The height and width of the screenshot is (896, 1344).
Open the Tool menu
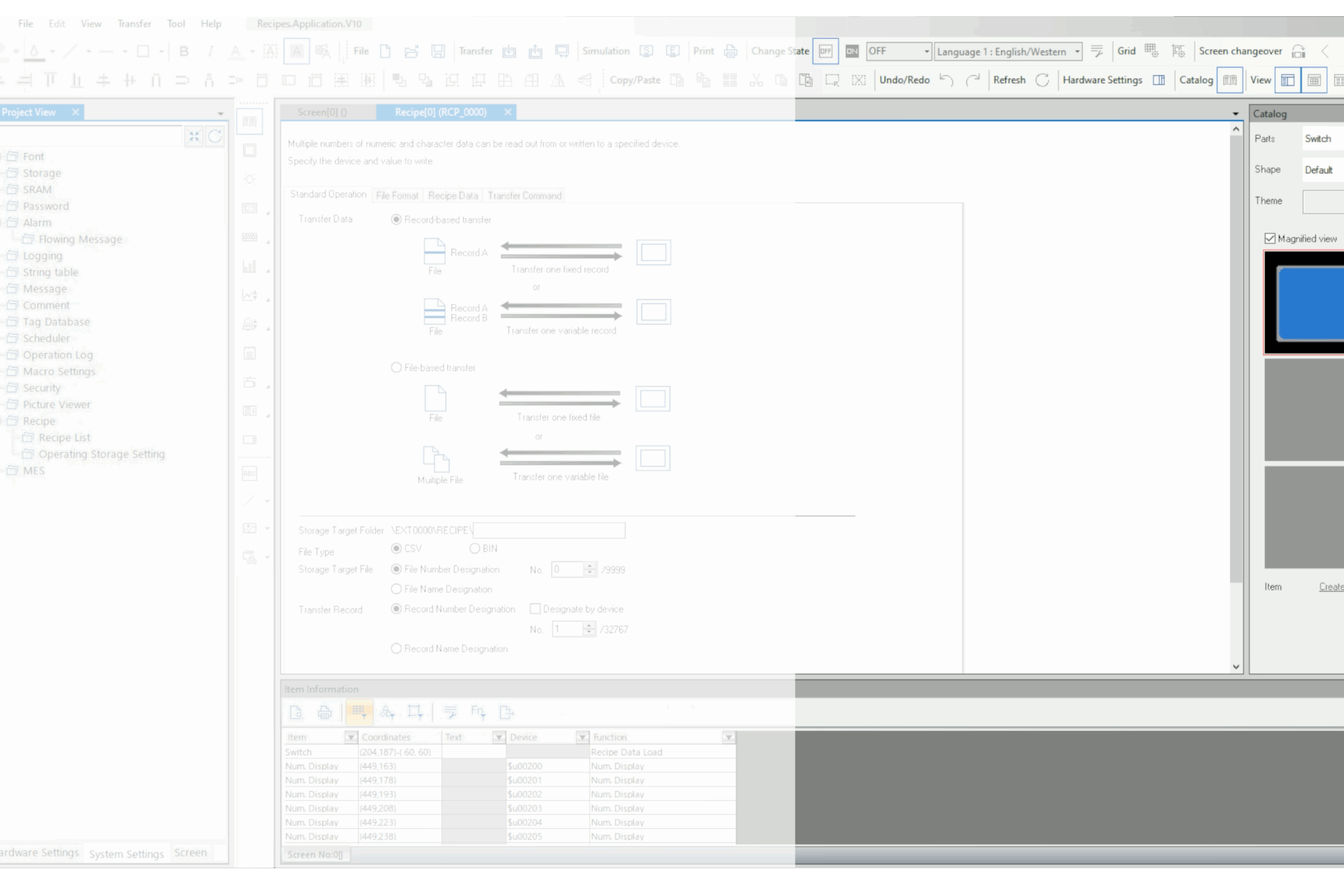(176, 24)
